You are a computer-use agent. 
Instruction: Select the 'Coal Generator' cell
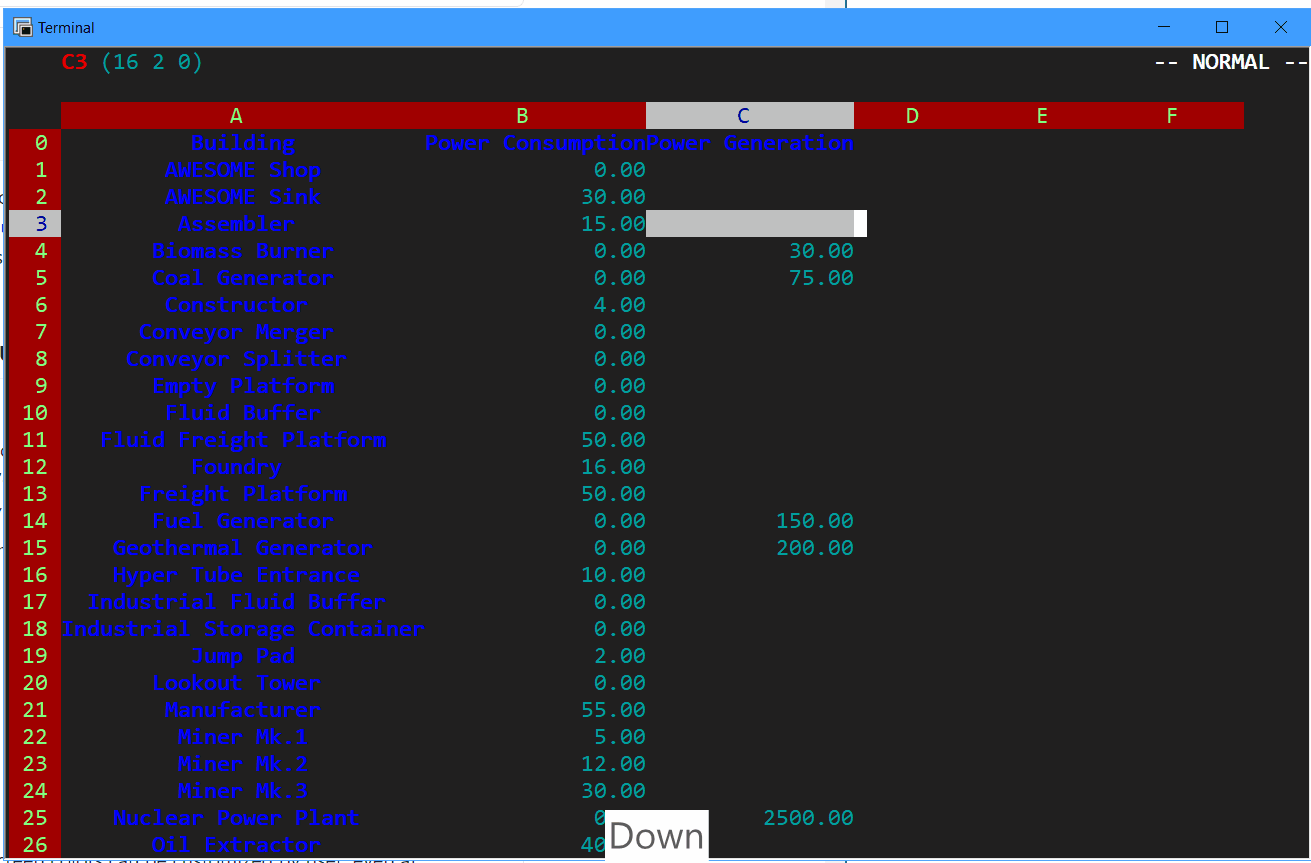click(x=243, y=278)
